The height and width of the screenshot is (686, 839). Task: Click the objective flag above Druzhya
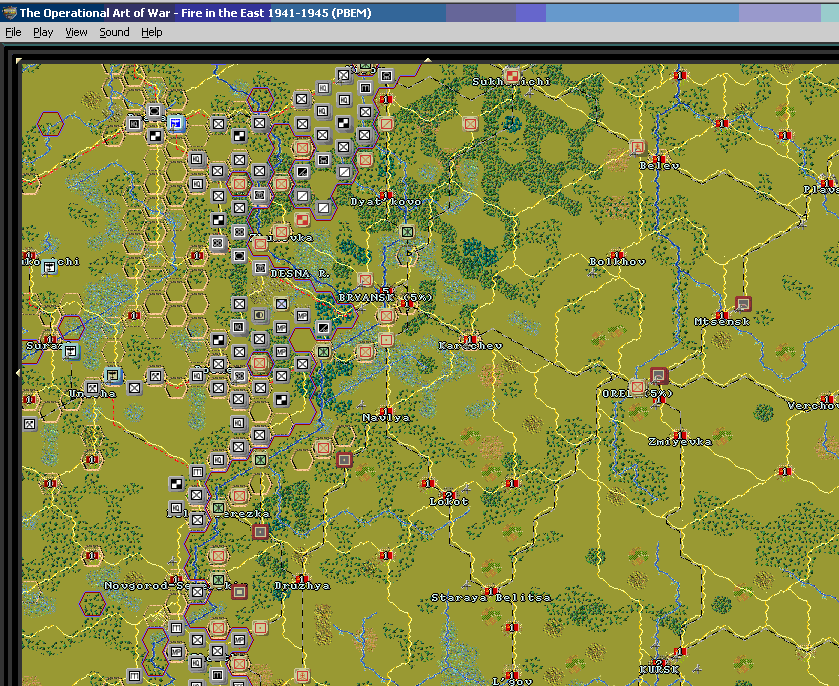coord(302,579)
